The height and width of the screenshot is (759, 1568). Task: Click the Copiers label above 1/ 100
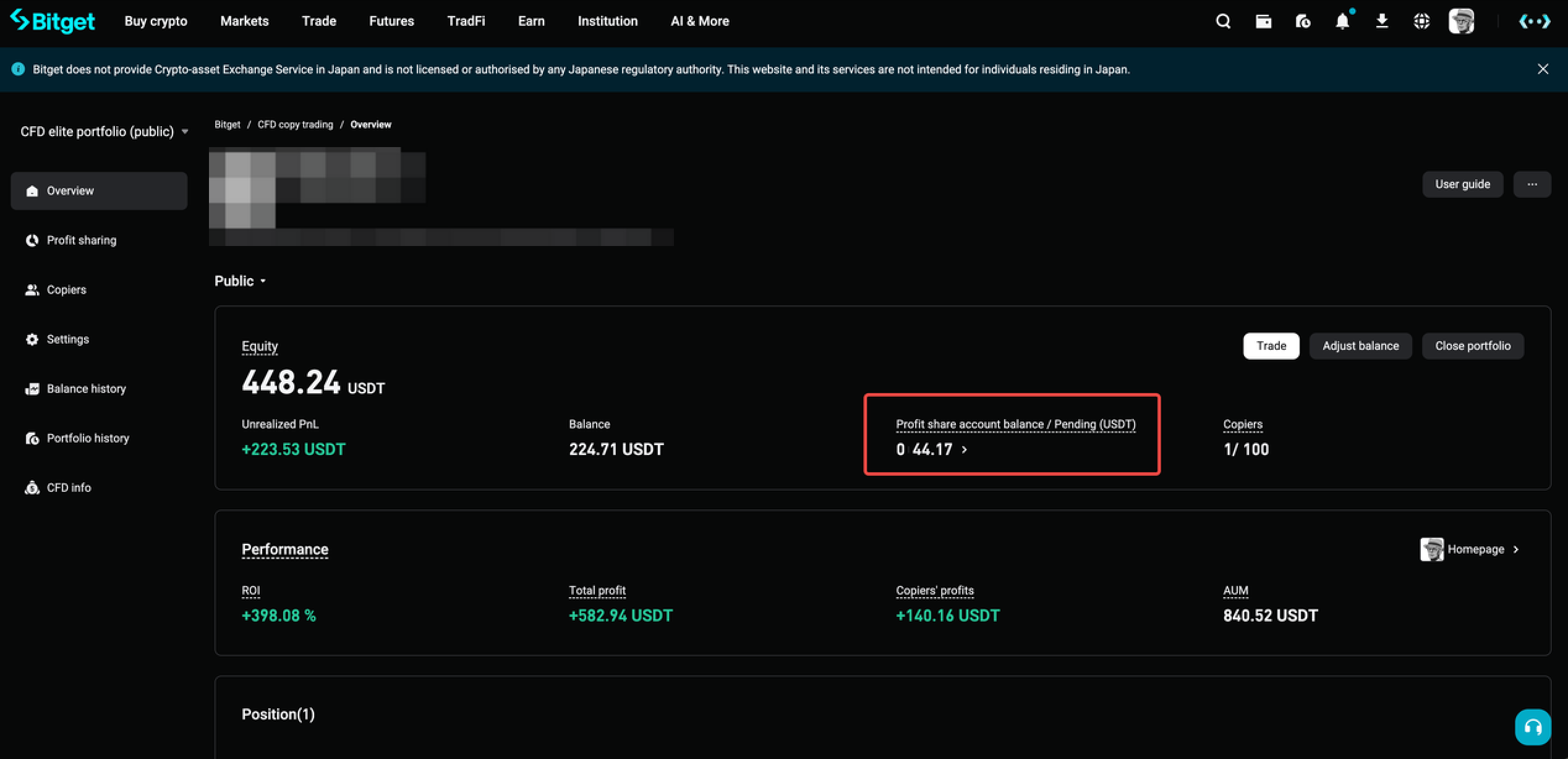(1243, 425)
